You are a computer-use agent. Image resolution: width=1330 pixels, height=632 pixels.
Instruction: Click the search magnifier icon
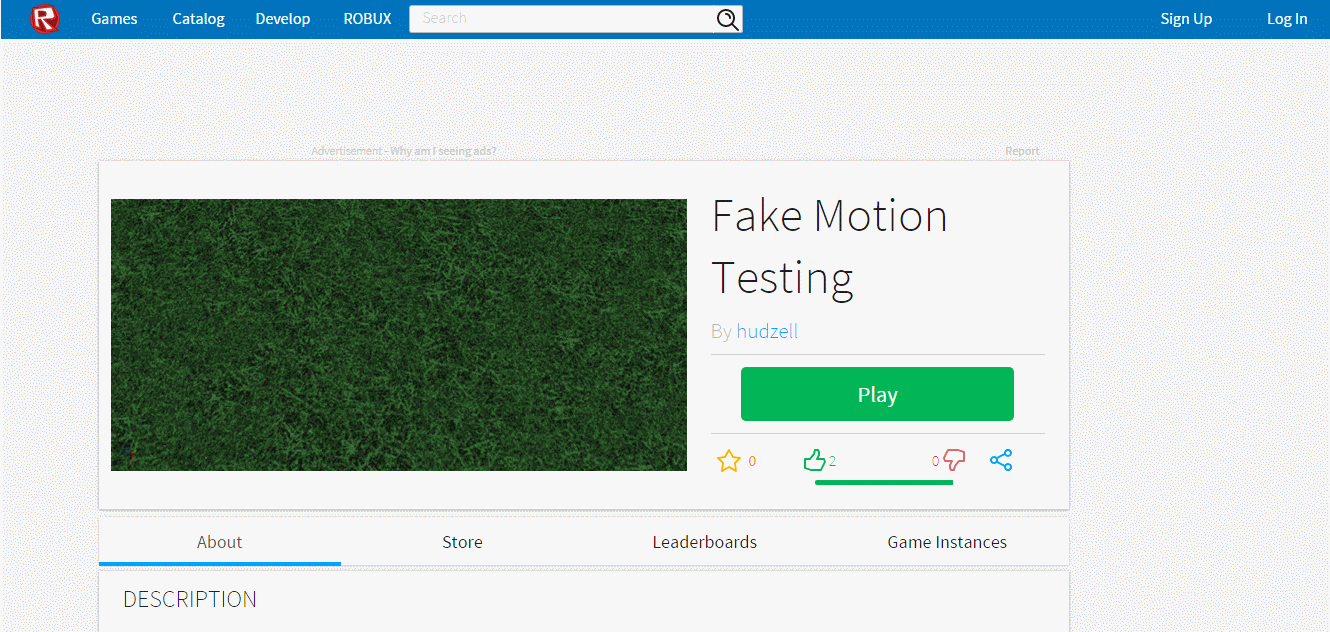(727, 19)
